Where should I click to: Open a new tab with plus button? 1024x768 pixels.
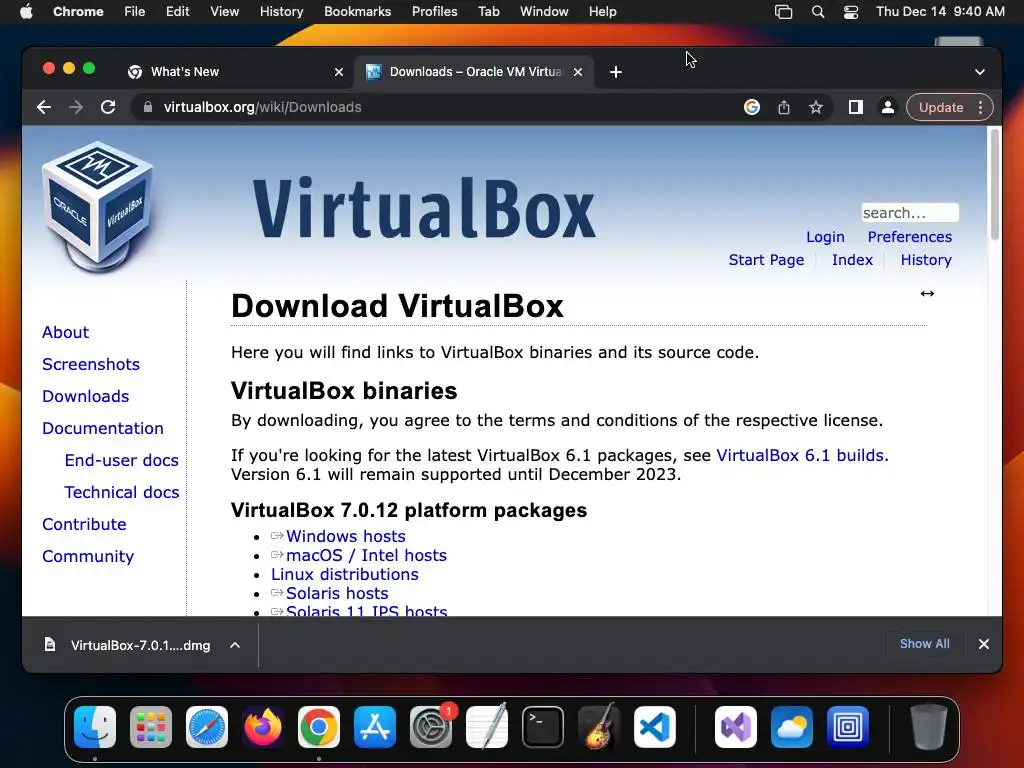(x=615, y=72)
